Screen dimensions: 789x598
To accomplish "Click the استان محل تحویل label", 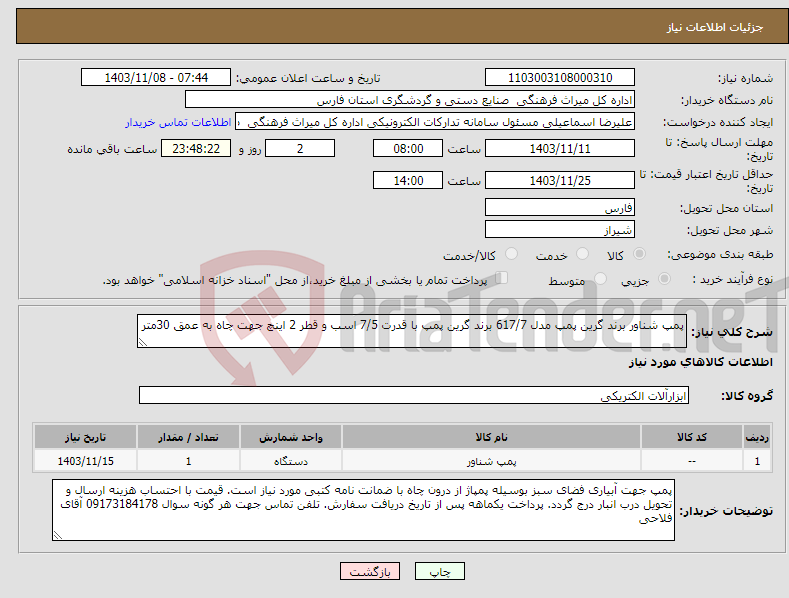I will [727, 208].
